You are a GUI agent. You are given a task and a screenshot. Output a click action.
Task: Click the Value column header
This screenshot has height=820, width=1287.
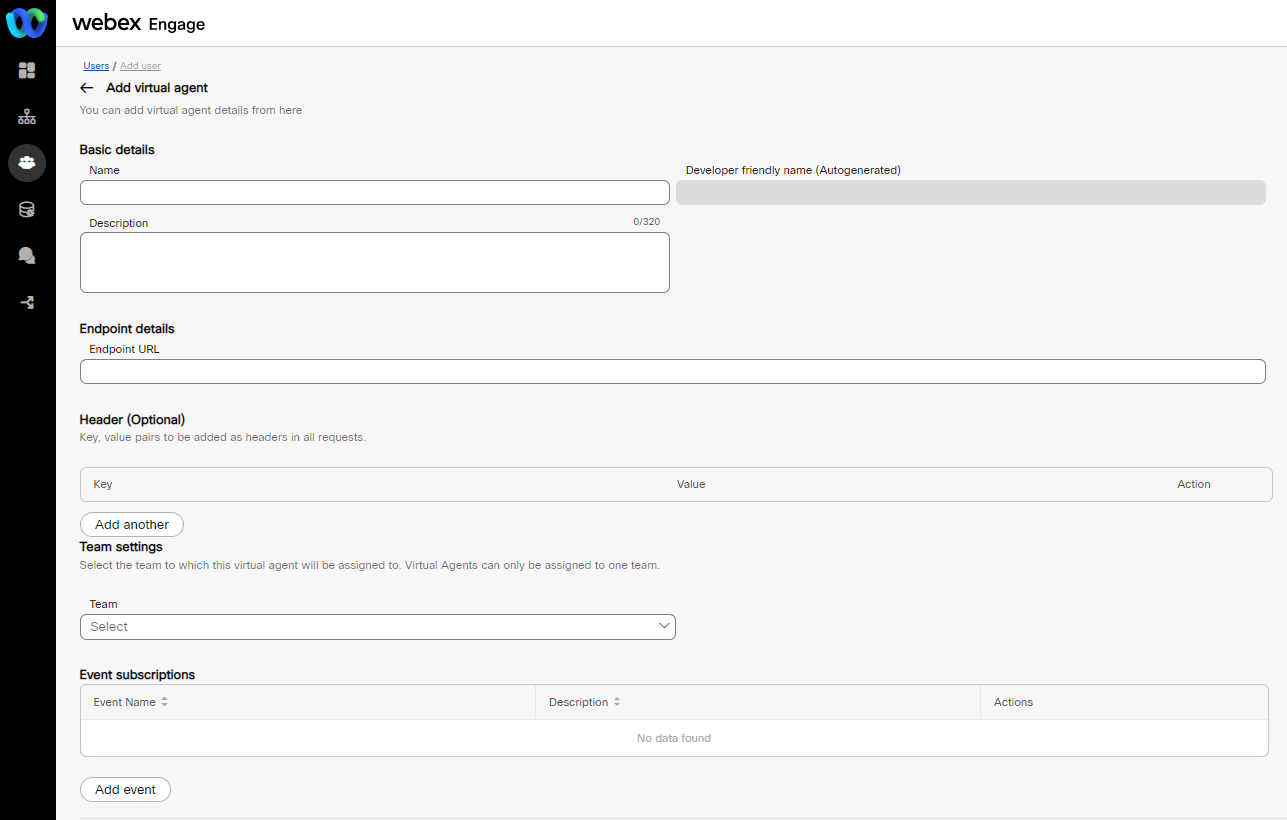coord(691,484)
